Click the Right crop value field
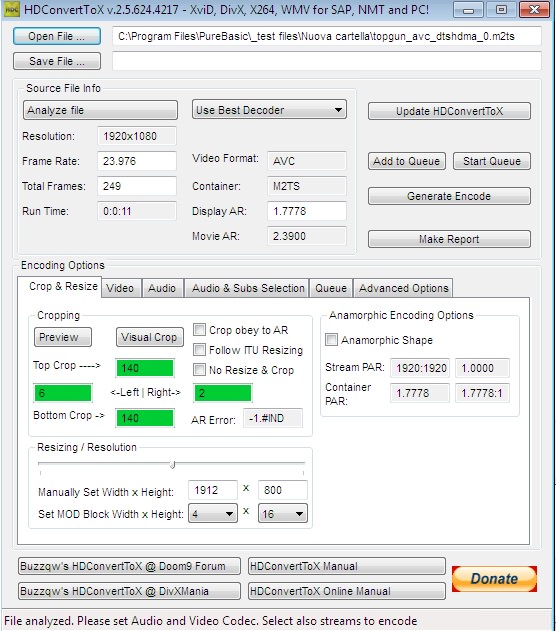The width and height of the screenshot is (556, 631). click(223, 393)
